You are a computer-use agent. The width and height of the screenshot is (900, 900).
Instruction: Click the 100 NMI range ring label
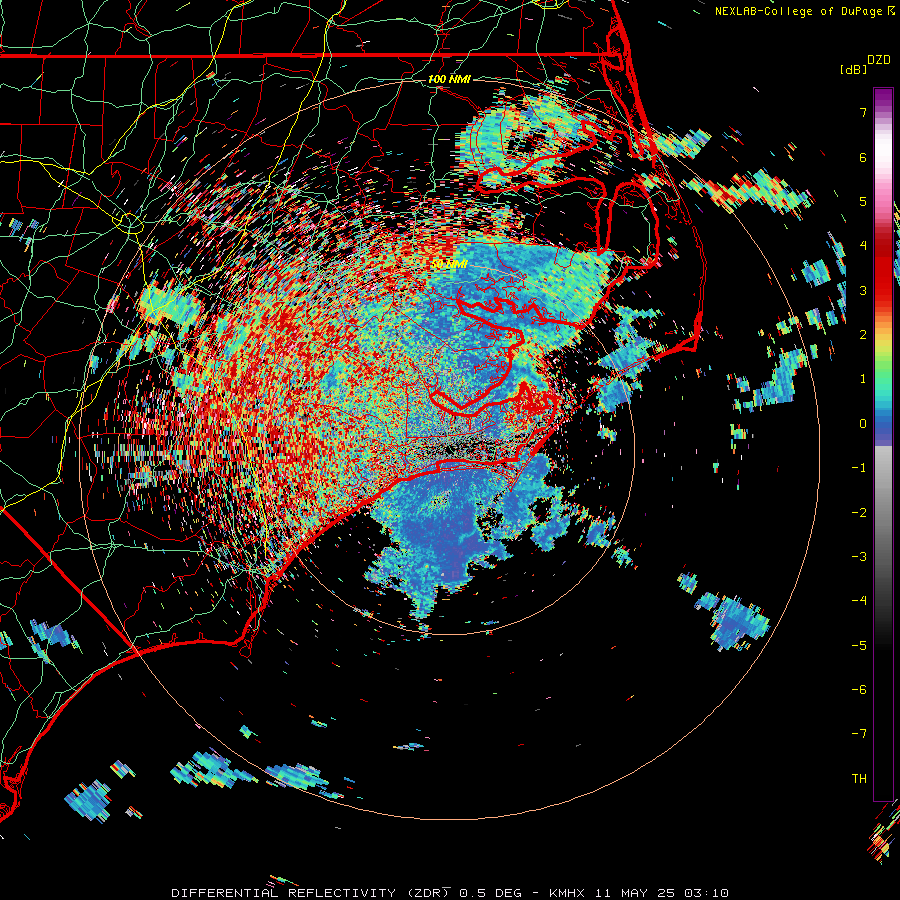coord(449,79)
